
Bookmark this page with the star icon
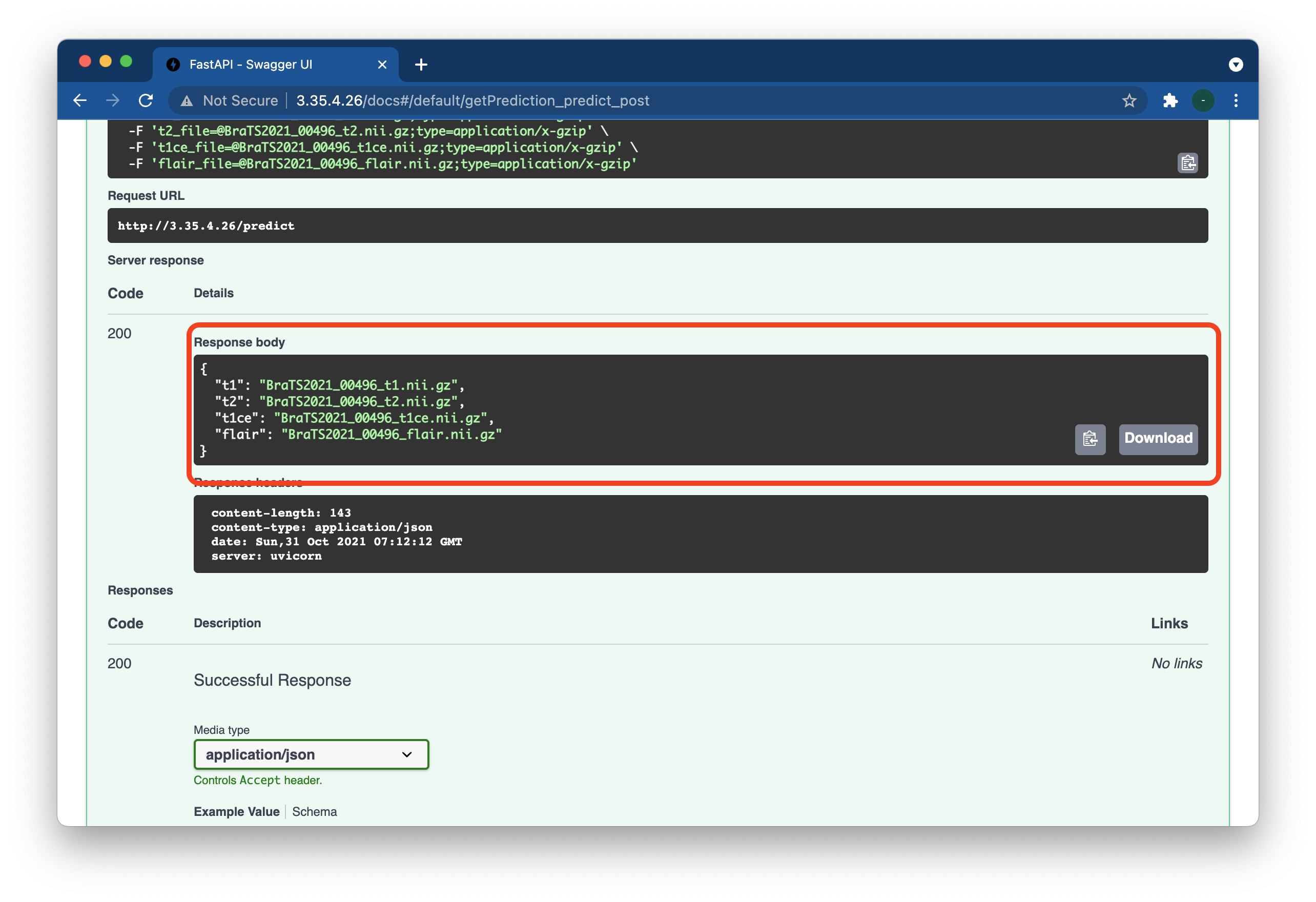pyautogui.click(x=1128, y=101)
